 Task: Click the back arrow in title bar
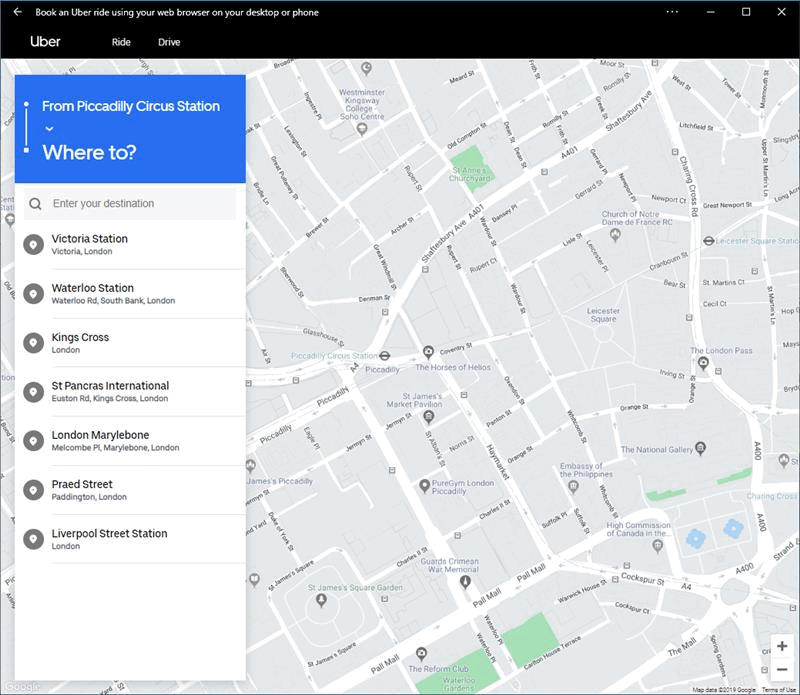[x=17, y=12]
